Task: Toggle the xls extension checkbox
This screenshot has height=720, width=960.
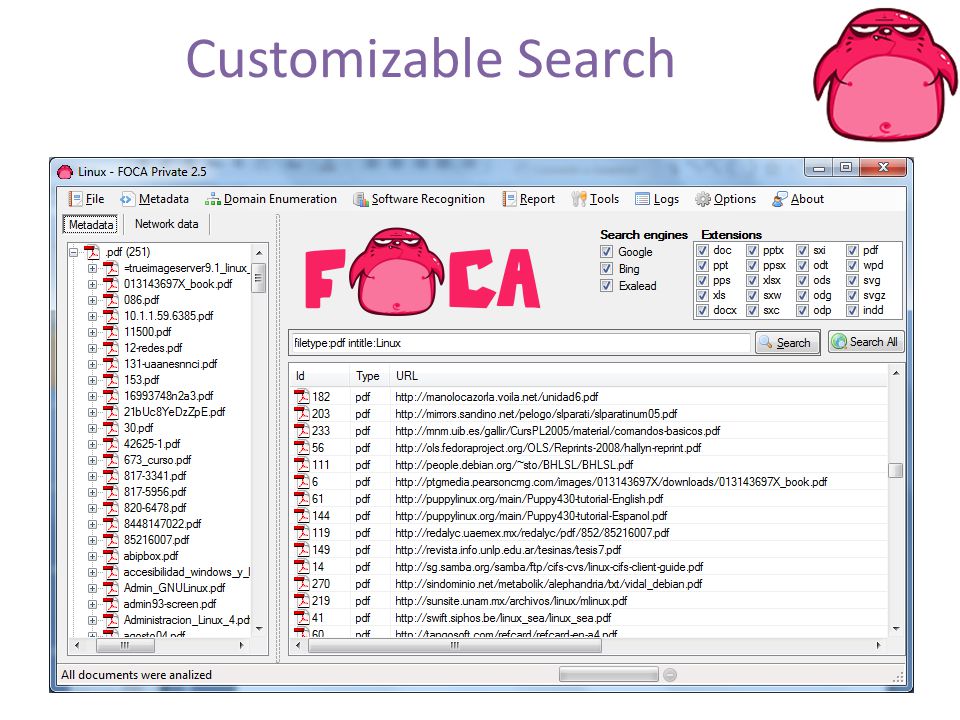Action: (x=702, y=295)
